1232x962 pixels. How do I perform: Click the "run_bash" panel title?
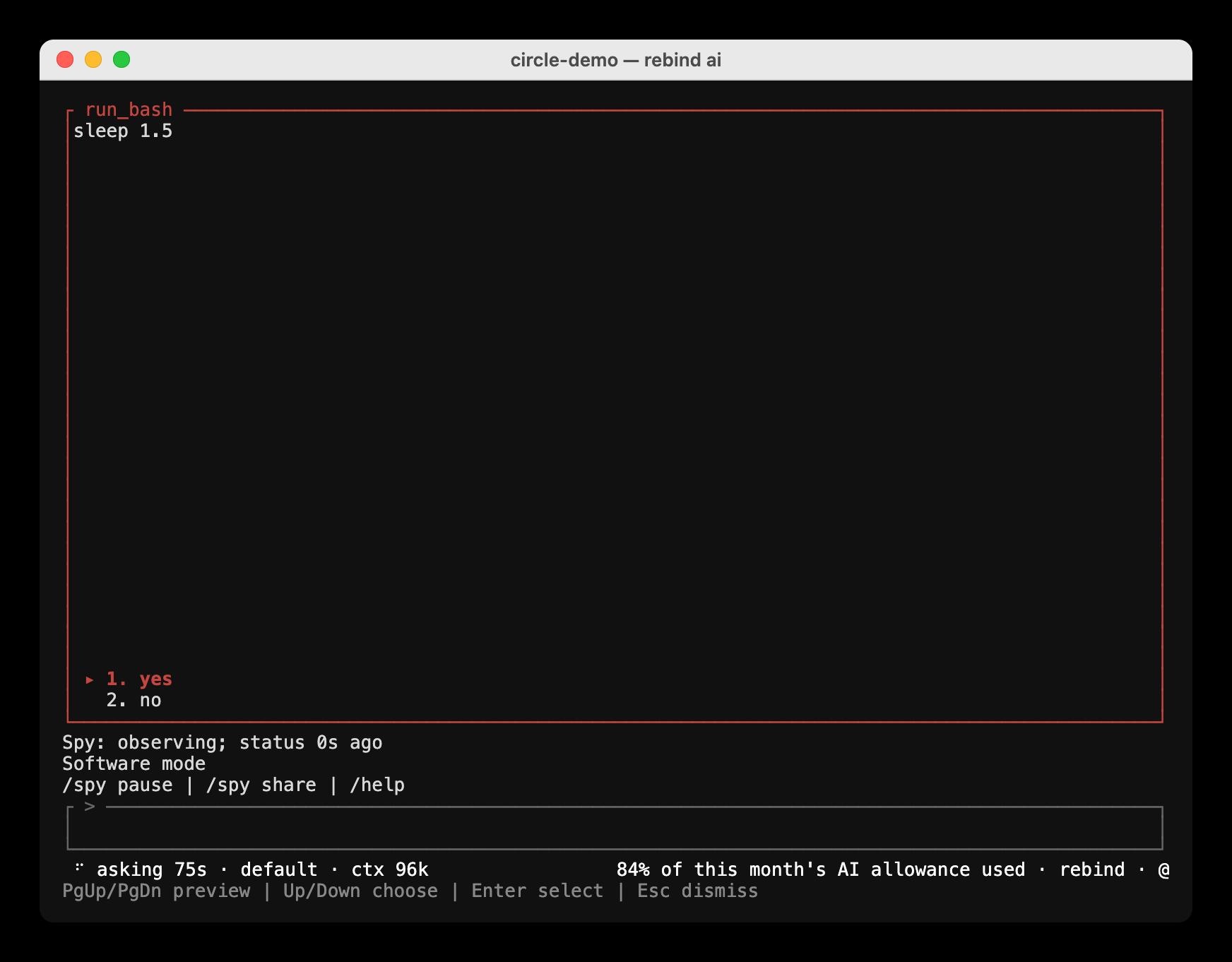pyautogui.click(x=129, y=109)
